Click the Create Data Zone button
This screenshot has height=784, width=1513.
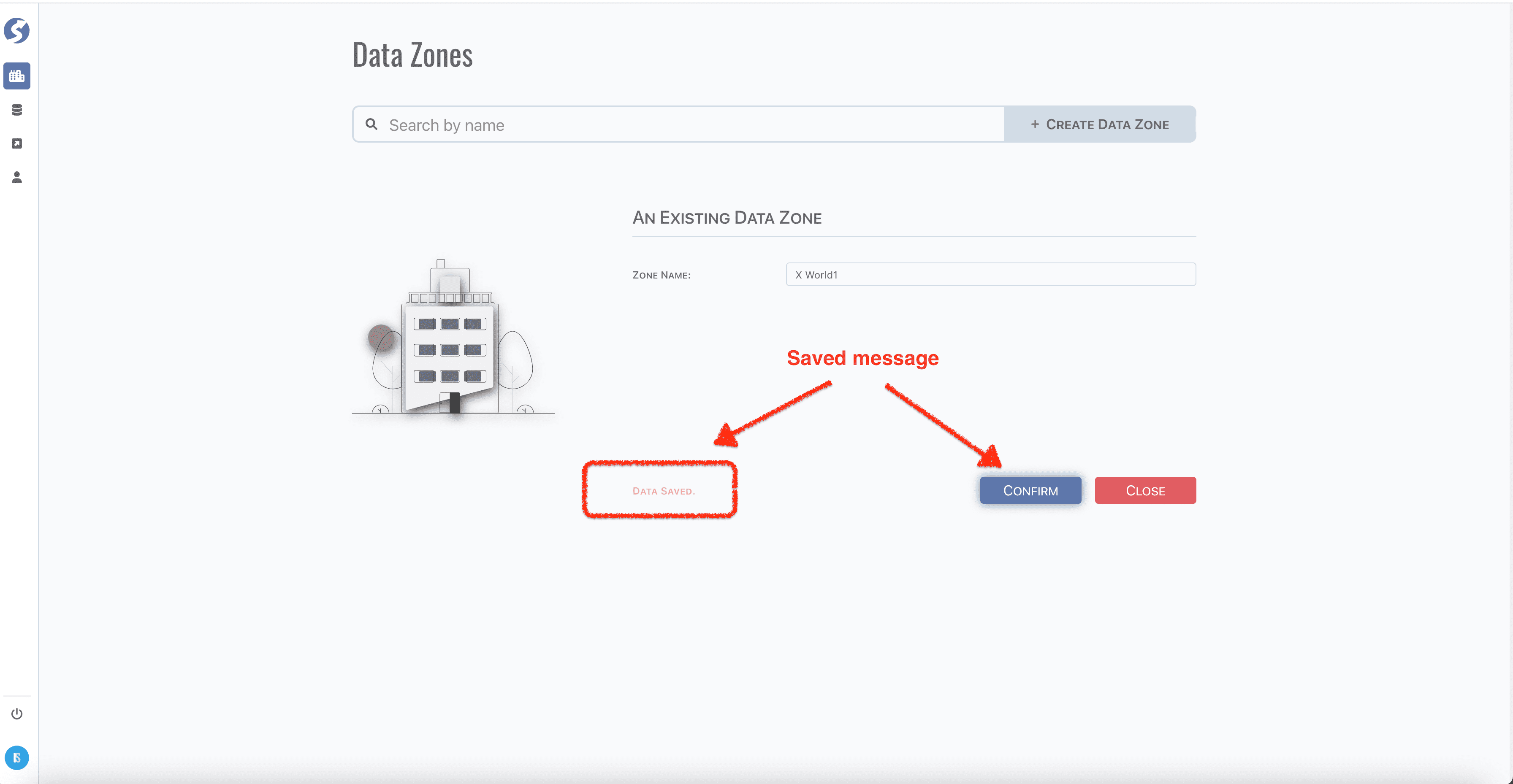(1099, 124)
